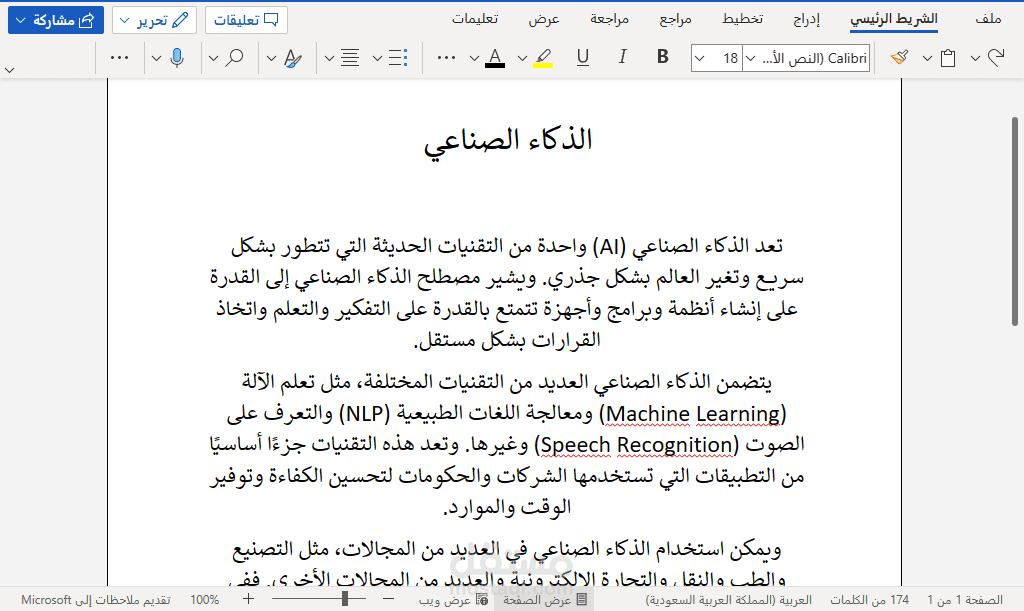Apply the current font color
The width and height of the screenshot is (1024, 611).
click(494, 58)
